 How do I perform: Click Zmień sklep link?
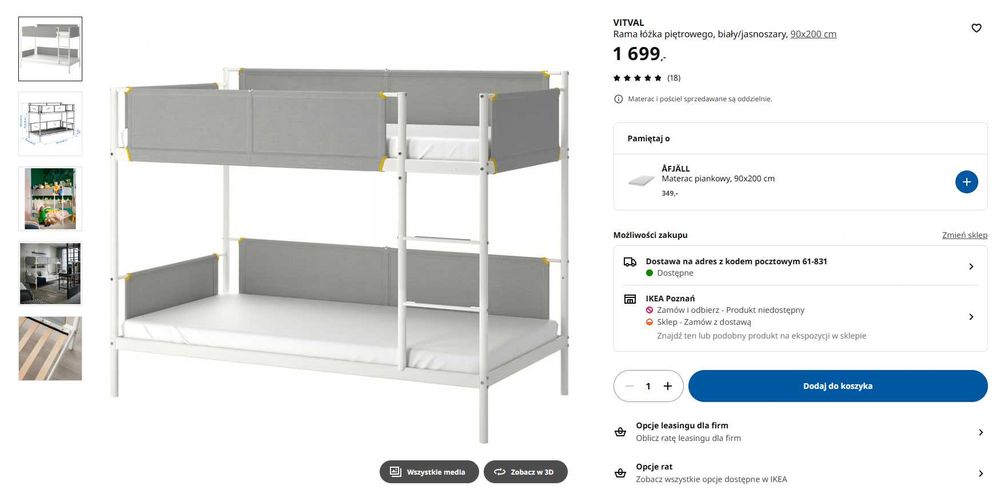point(964,235)
